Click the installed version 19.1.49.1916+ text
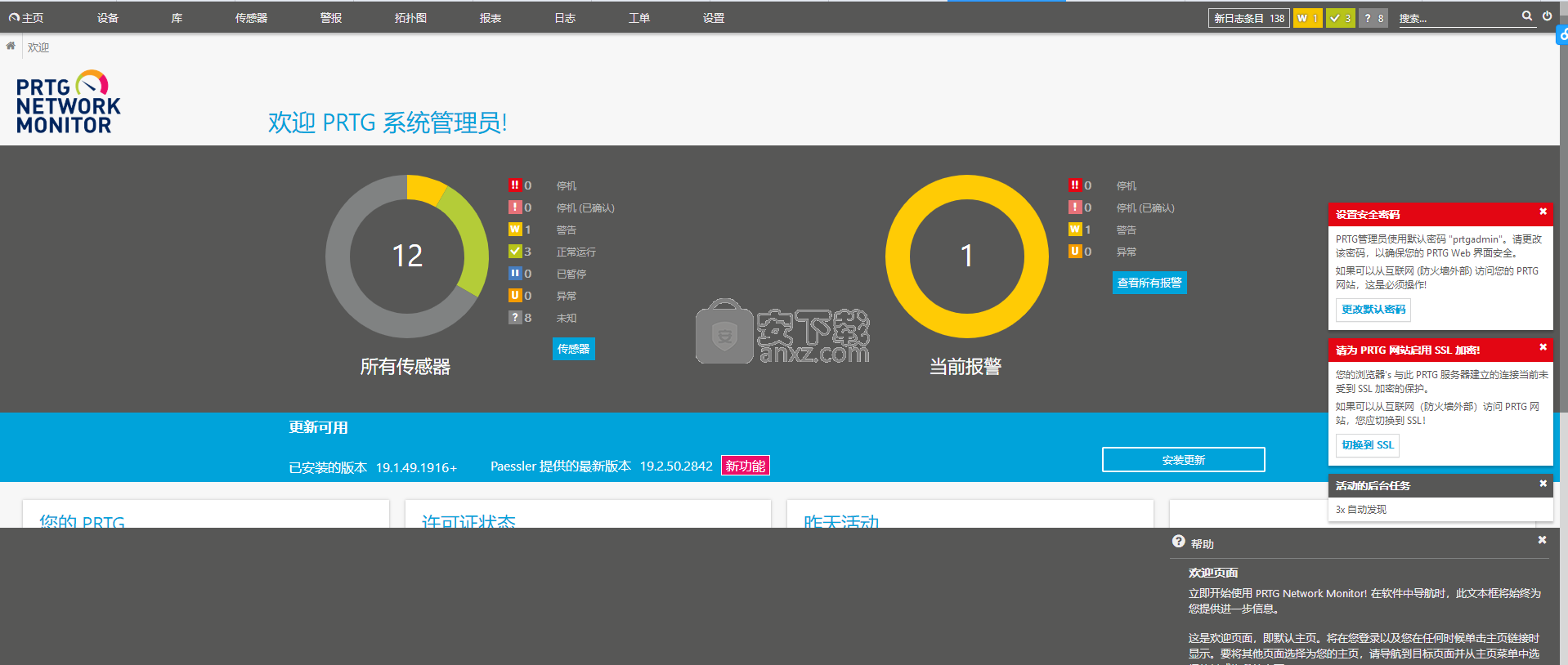Screen dimensions: 1568x665 [x=416, y=468]
